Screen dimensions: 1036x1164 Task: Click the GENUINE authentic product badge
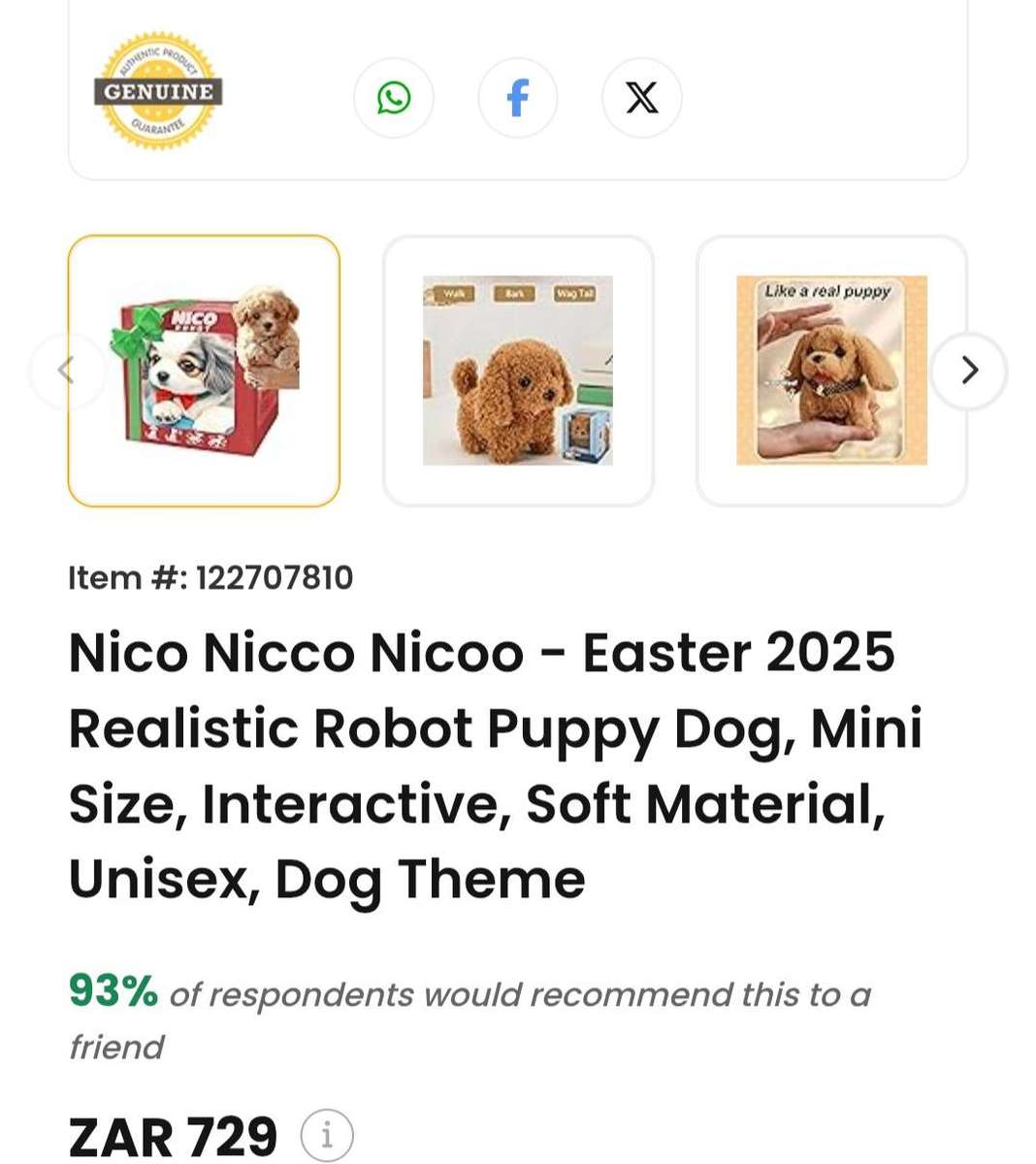158,91
